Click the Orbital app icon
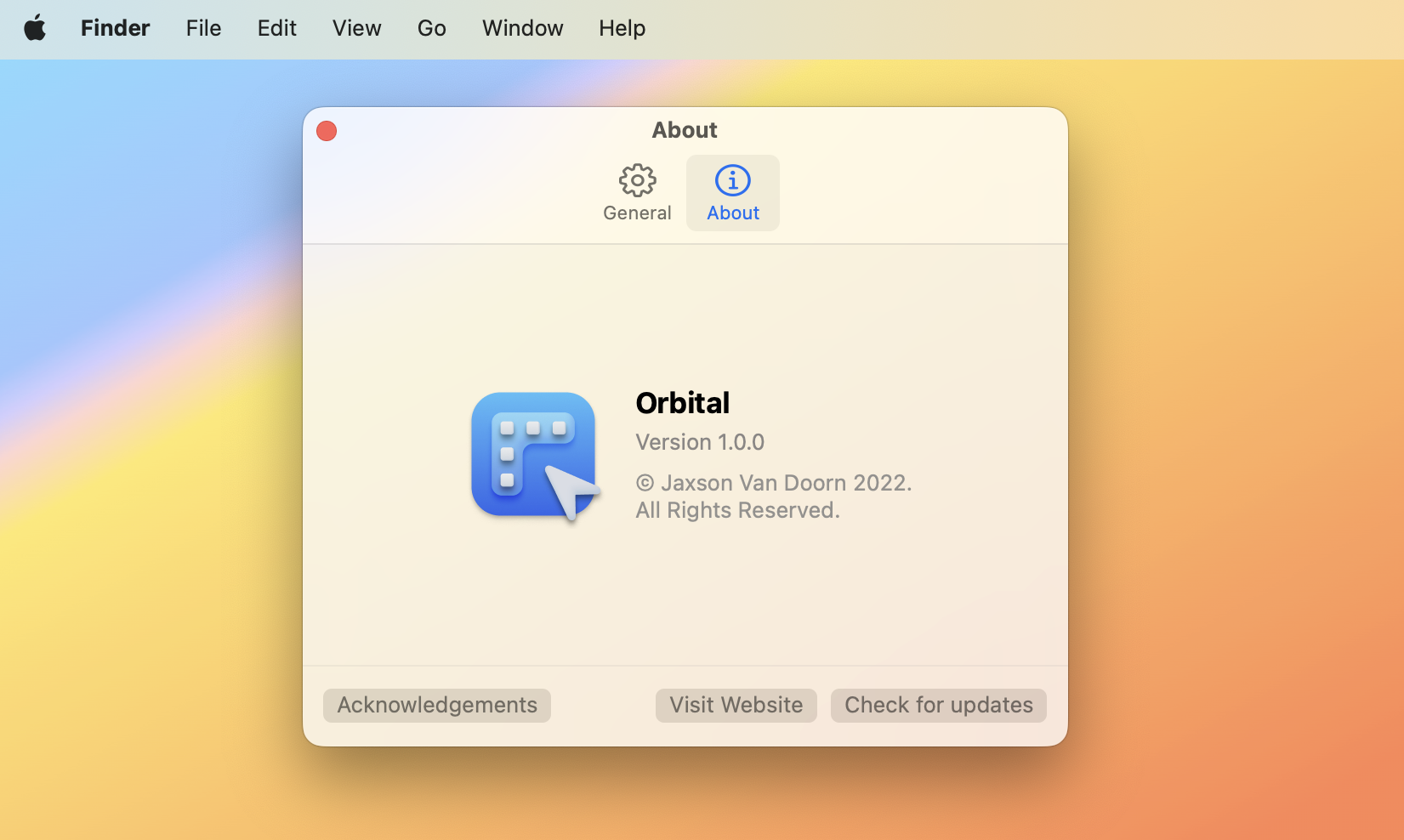The width and height of the screenshot is (1404, 840). click(536, 457)
